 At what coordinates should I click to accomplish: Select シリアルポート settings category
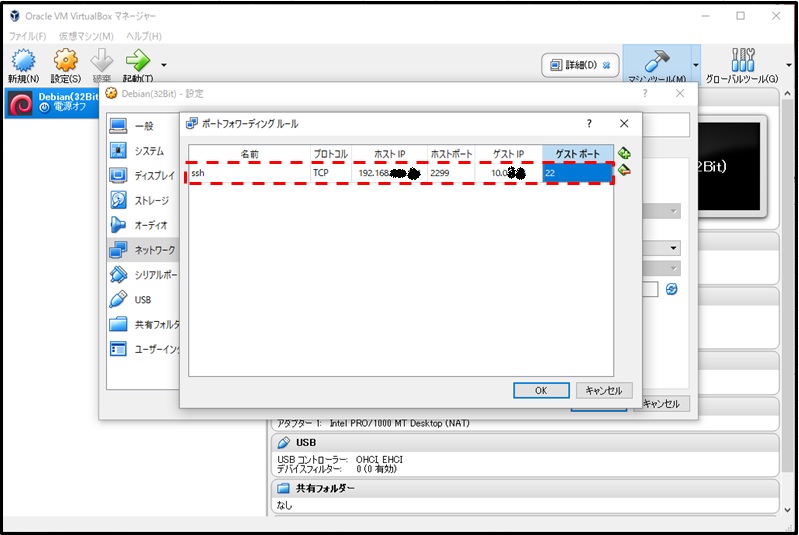[143, 275]
